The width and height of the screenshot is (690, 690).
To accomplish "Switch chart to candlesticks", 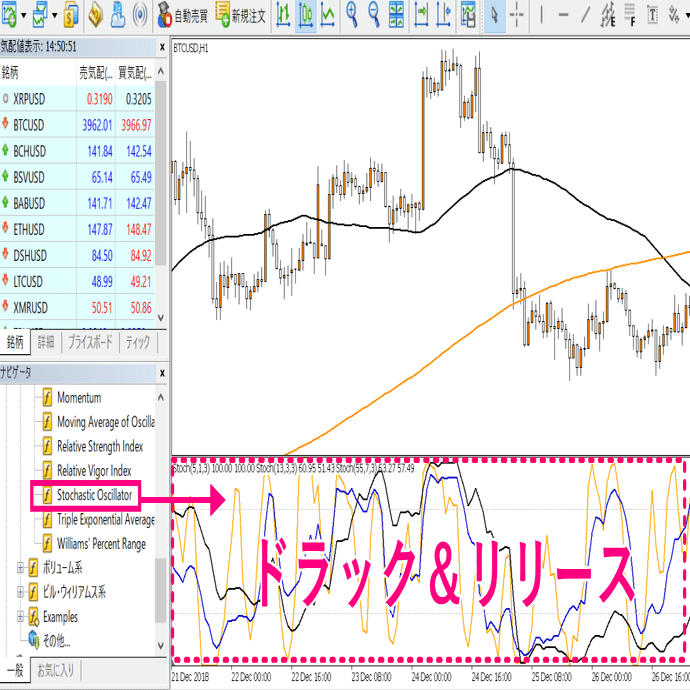I will coord(306,15).
